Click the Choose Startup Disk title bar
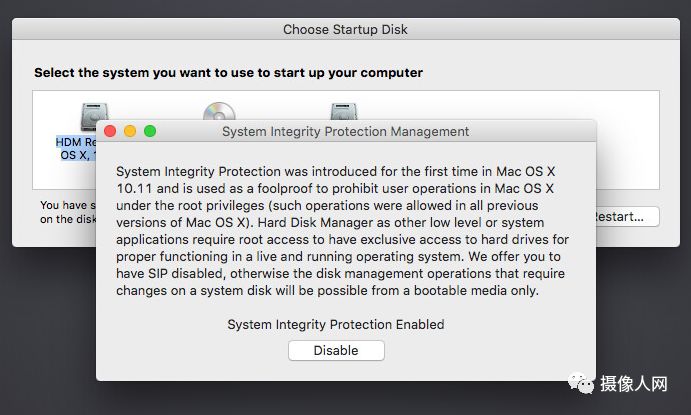The image size is (691, 415). [345, 30]
